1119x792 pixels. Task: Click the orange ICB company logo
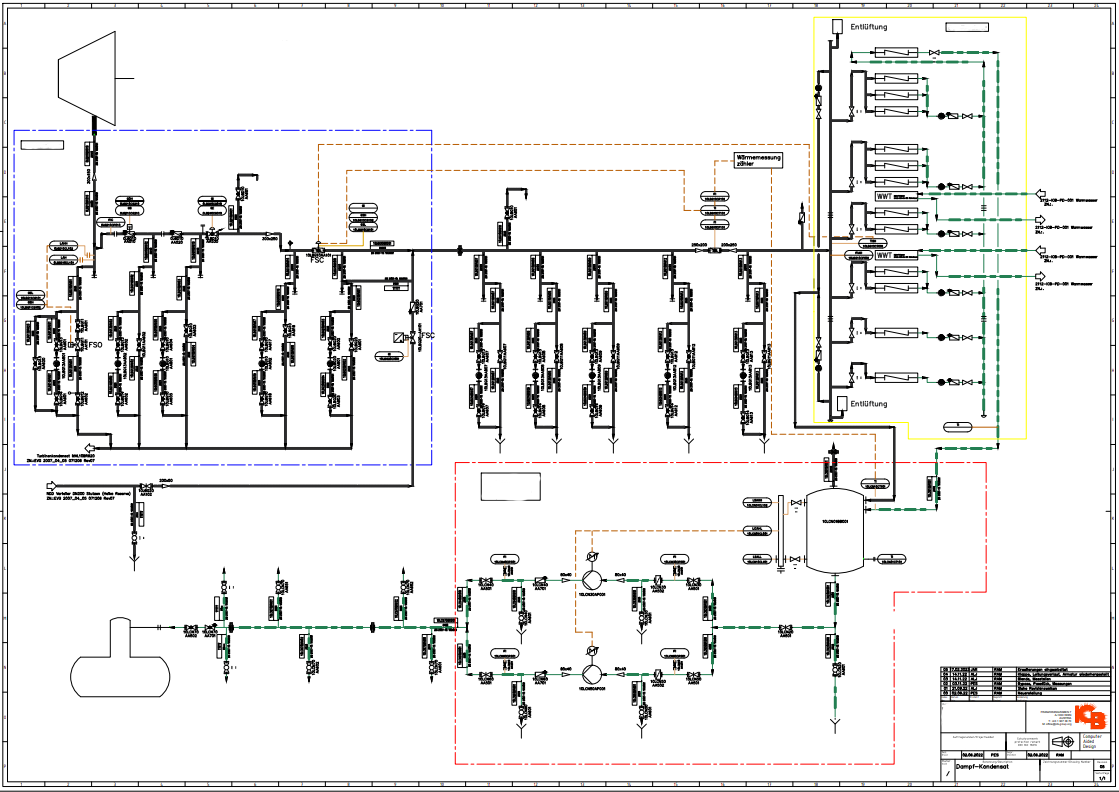(x=1090, y=717)
